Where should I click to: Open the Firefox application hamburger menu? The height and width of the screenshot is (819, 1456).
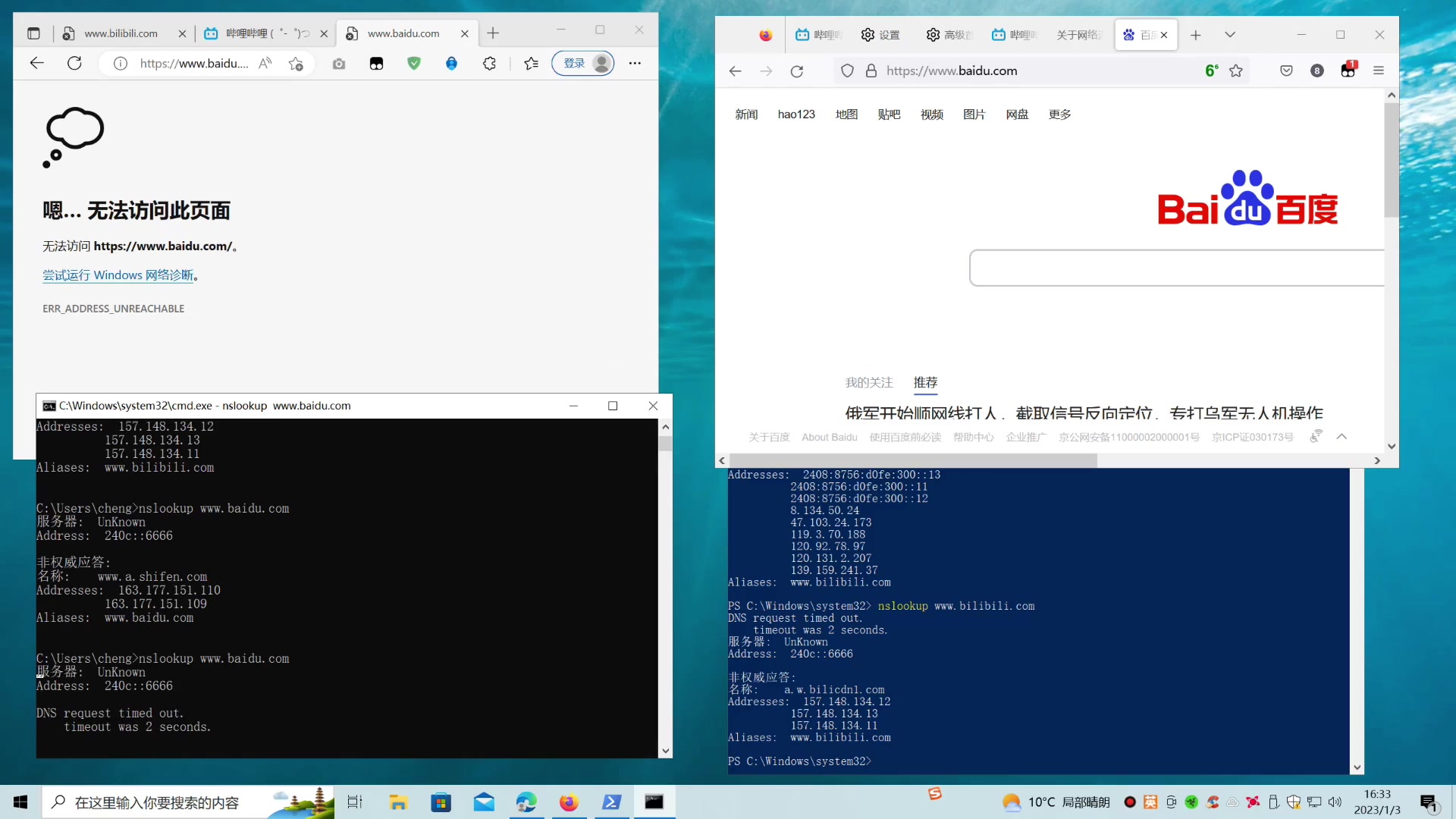1379,71
